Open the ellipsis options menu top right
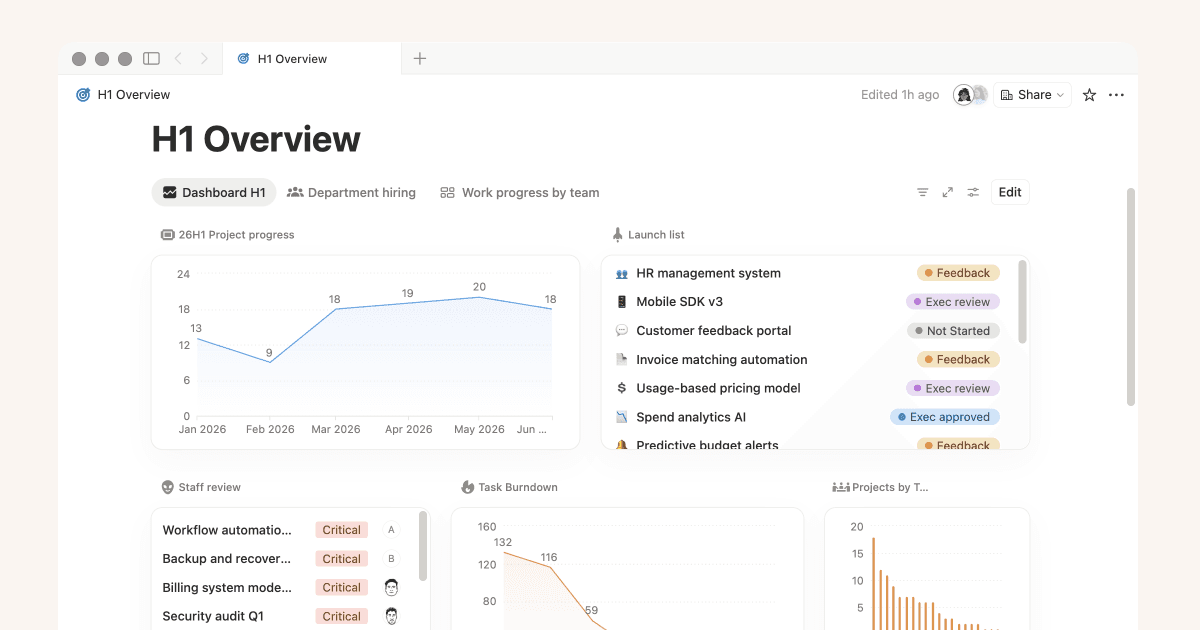The height and width of the screenshot is (630, 1200). click(x=1116, y=94)
